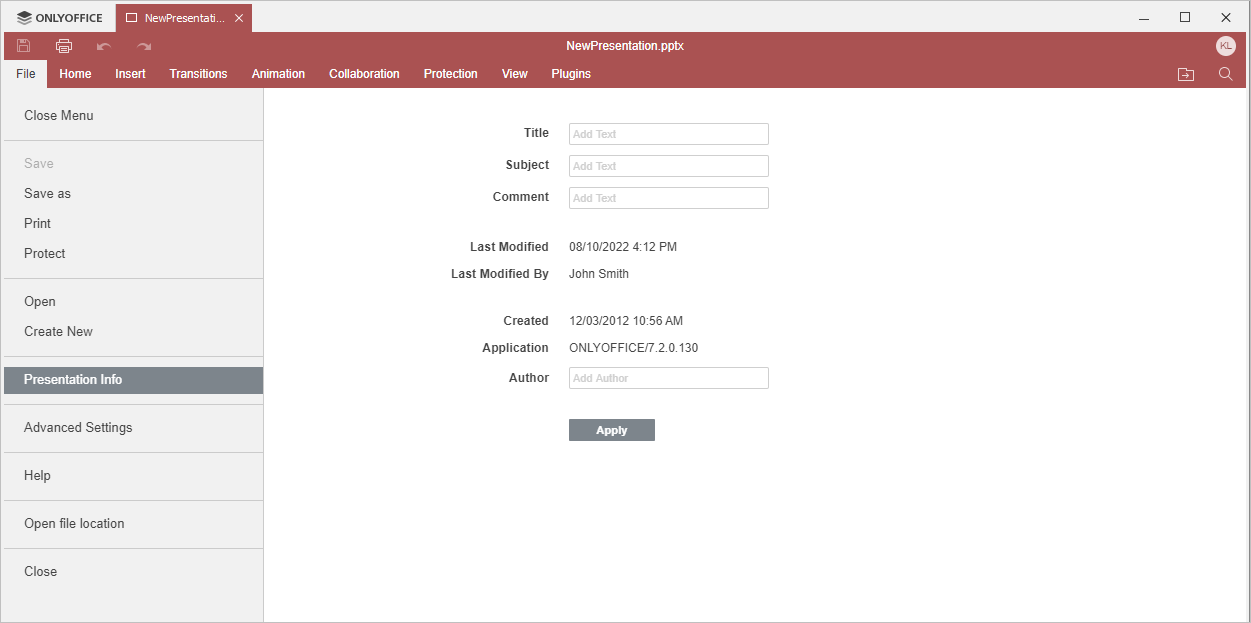Image resolution: width=1251 pixels, height=623 pixels.
Task: Click the Print icon in title bar
Action: pos(64,46)
